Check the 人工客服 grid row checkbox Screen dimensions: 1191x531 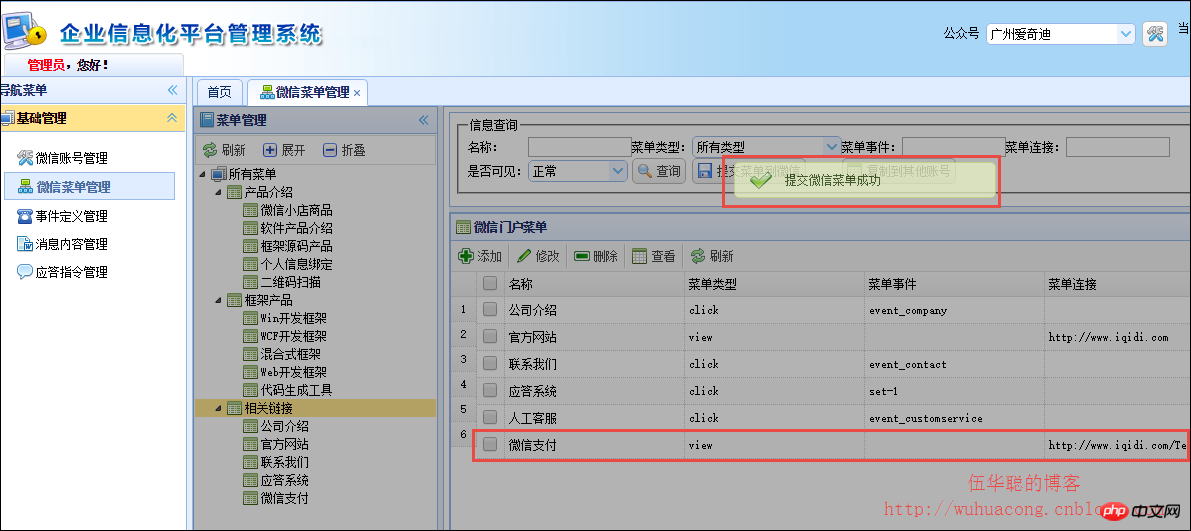point(490,417)
